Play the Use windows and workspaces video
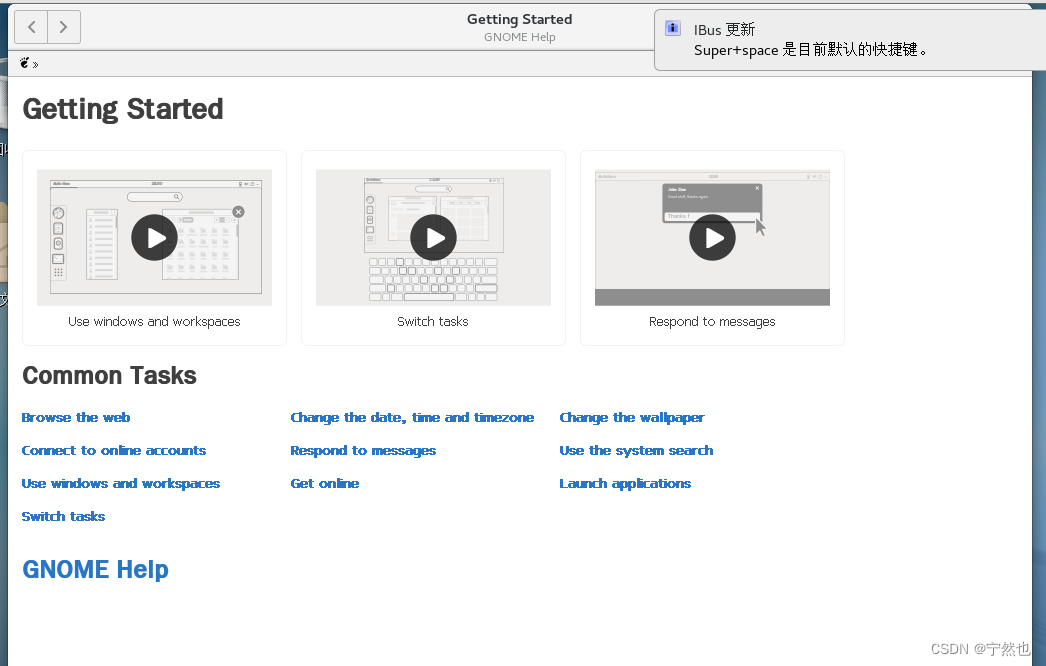The height and width of the screenshot is (666, 1046). click(x=154, y=238)
